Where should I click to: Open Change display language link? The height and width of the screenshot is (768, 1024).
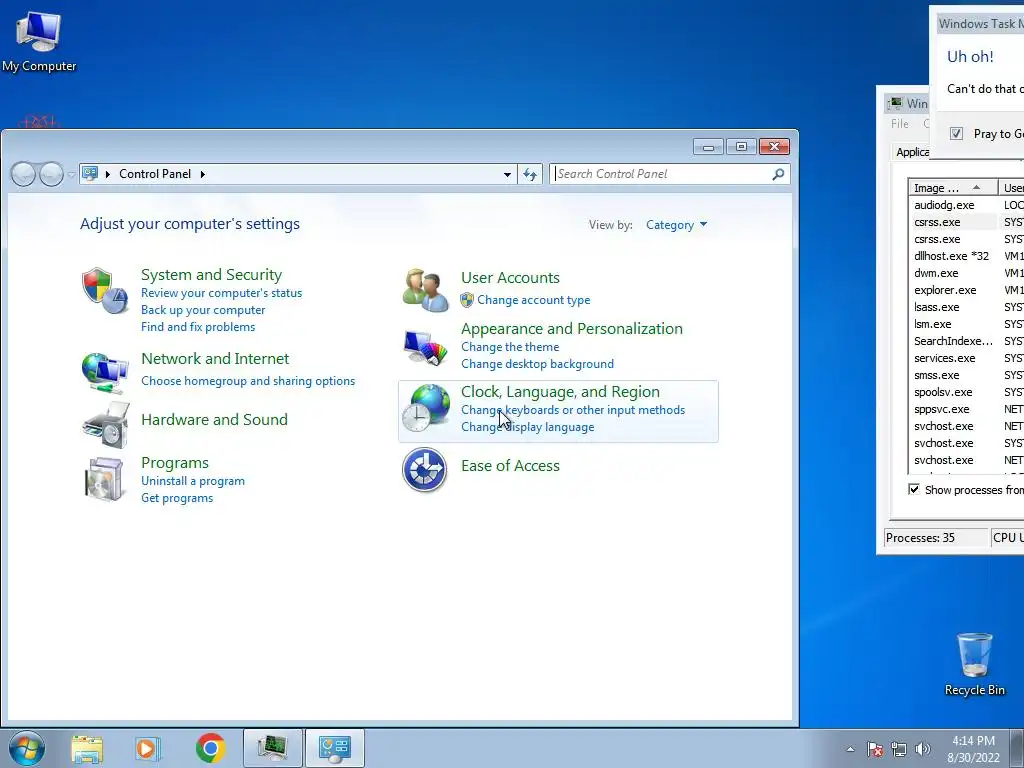528,426
